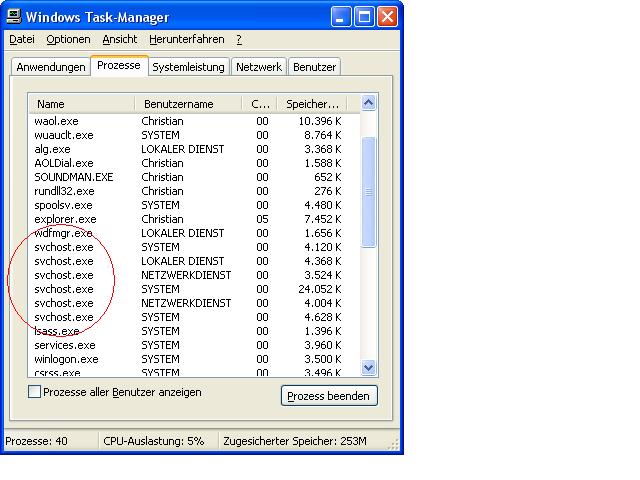Select svchost.exe using 4.628 K memory

point(194,317)
